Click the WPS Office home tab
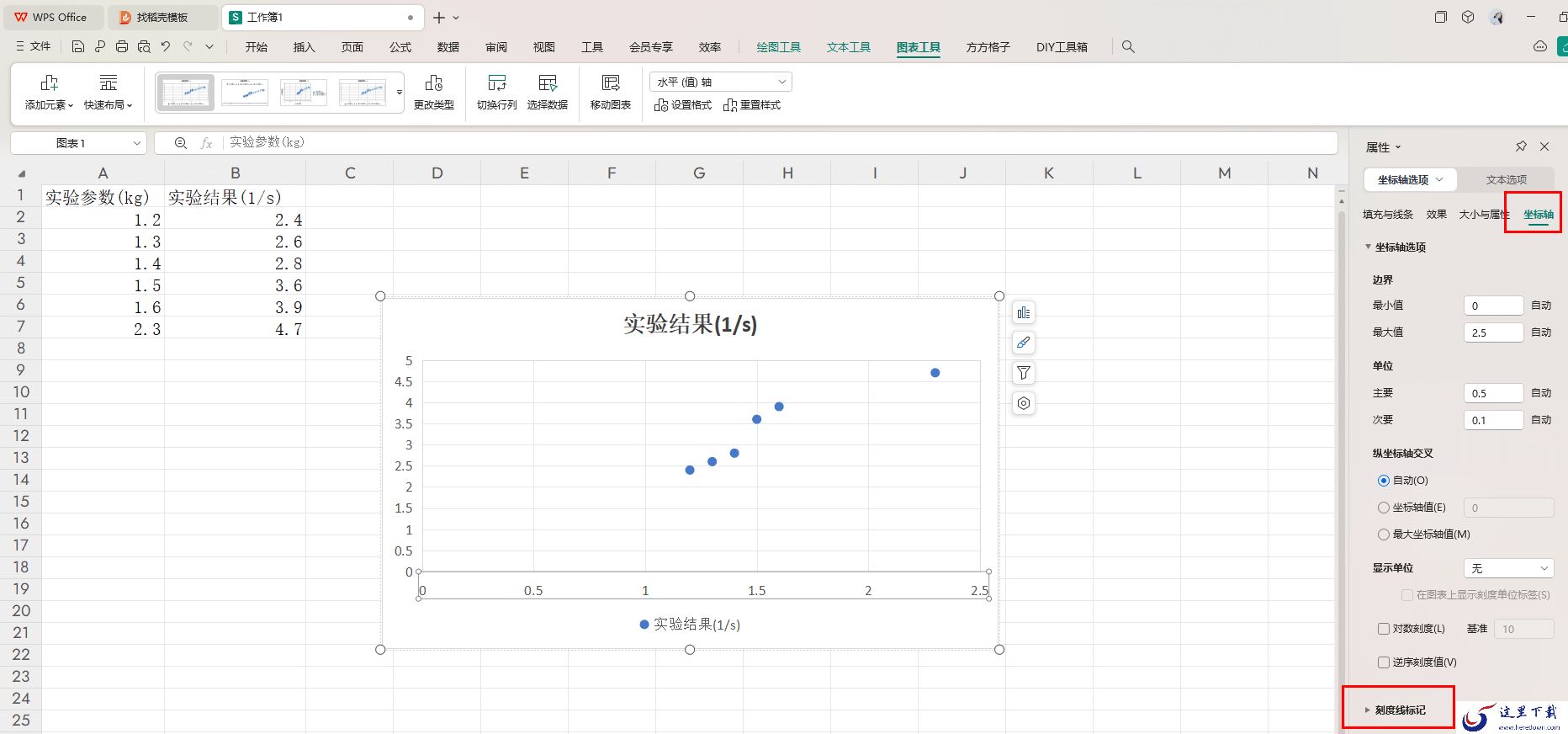This screenshot has width=1568, height=734. 52,17
